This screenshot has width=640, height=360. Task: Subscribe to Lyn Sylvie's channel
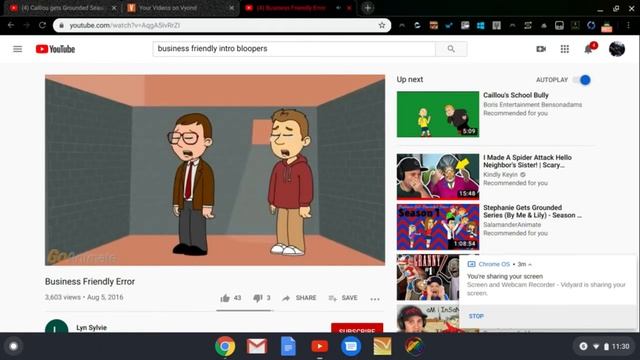coord(357,328)
